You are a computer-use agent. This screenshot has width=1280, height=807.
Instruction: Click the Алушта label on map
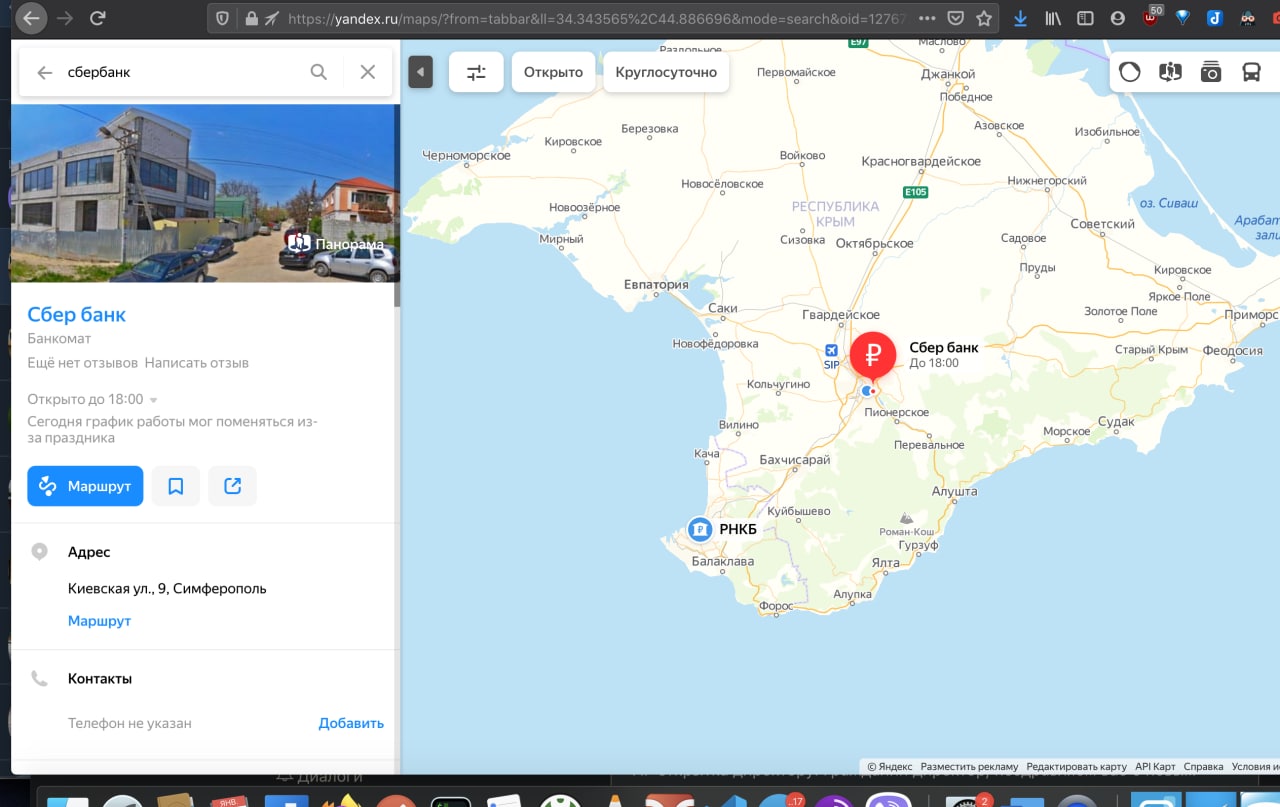point(954,492)
